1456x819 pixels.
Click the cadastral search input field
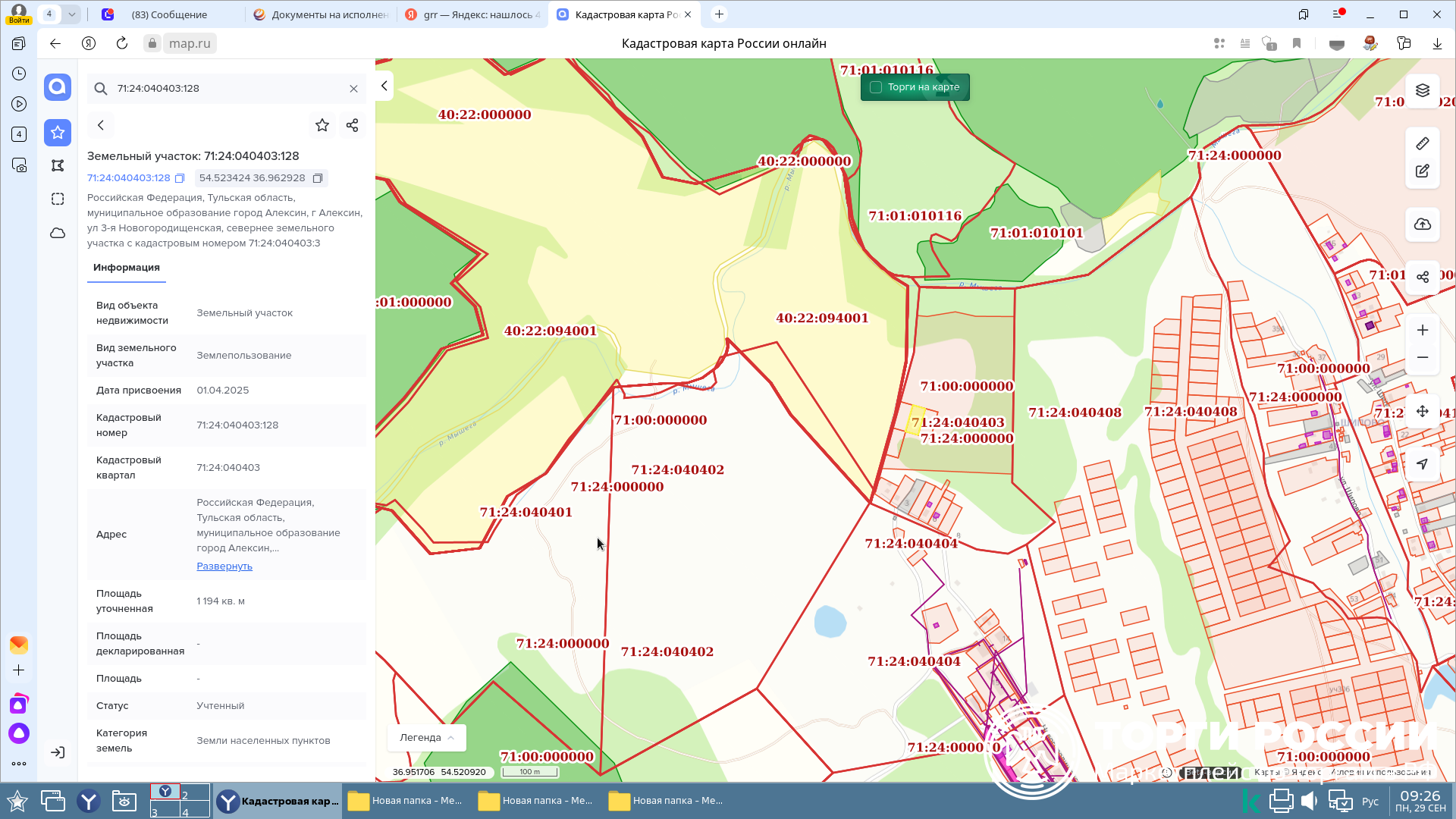(x=227, y=89)
